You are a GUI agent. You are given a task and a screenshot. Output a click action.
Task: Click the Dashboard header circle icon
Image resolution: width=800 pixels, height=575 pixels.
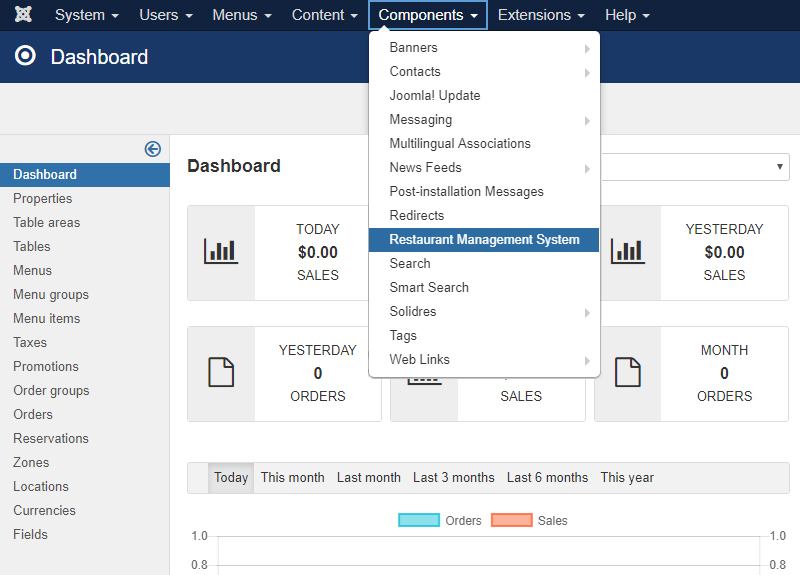[x=26, y=57]
